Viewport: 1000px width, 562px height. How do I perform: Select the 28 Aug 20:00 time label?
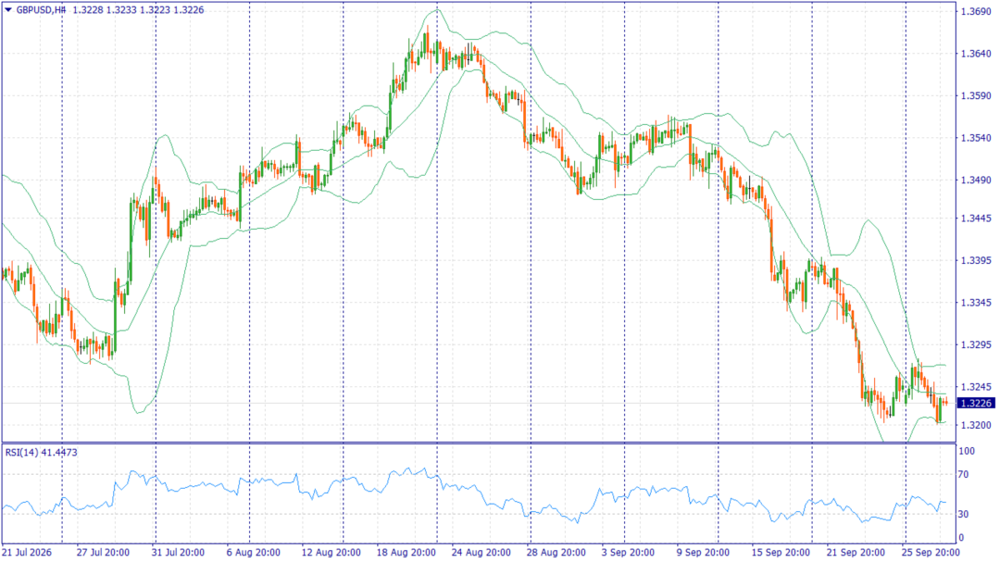(x=556, y=552)
